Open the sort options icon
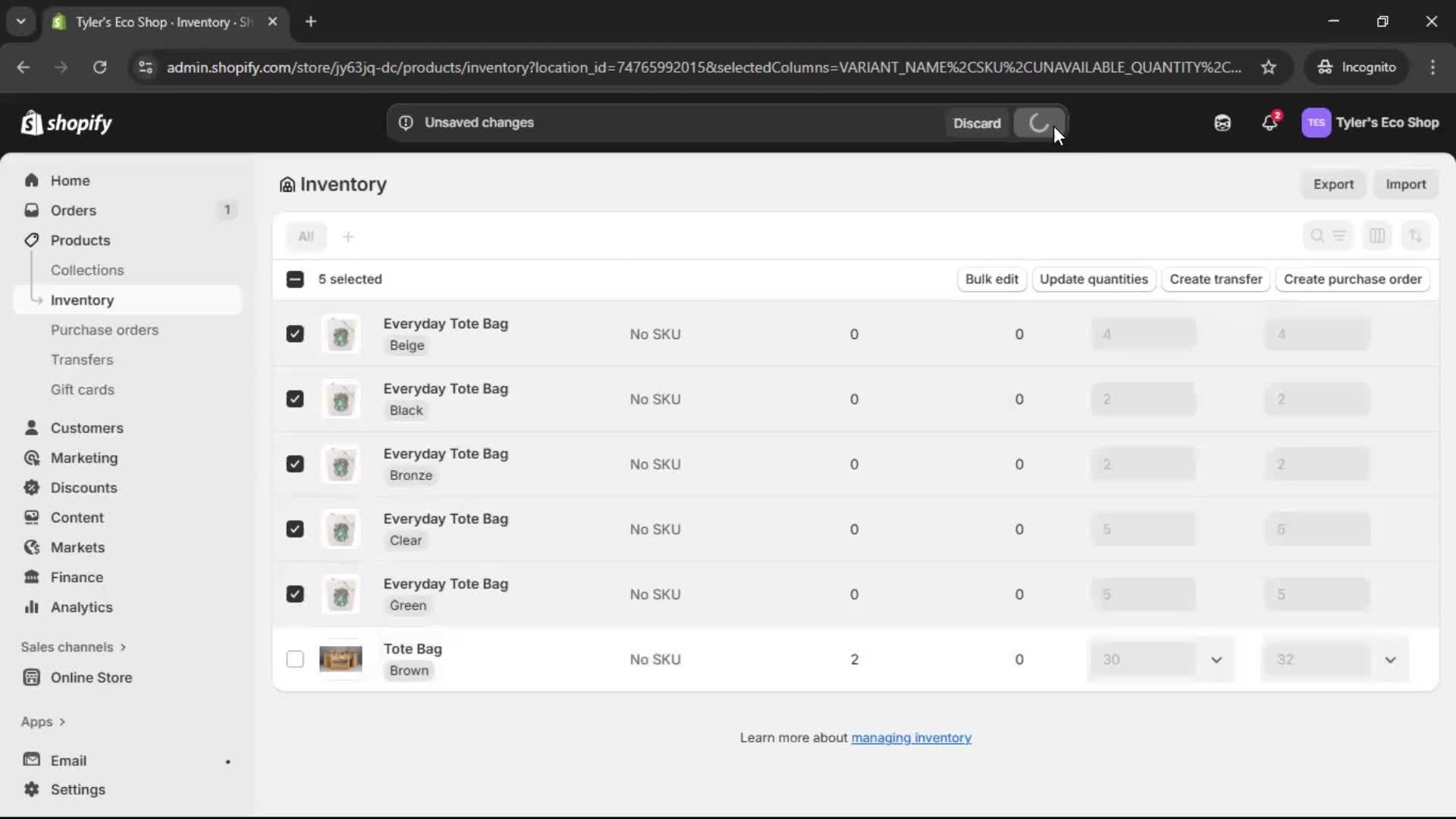1456x819 pixels. (x=1416, y=236)
